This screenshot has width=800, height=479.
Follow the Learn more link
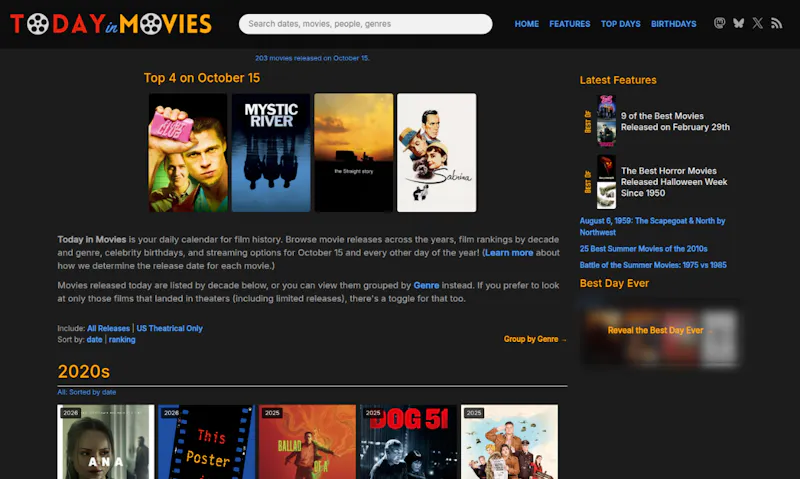pos(509,253)
